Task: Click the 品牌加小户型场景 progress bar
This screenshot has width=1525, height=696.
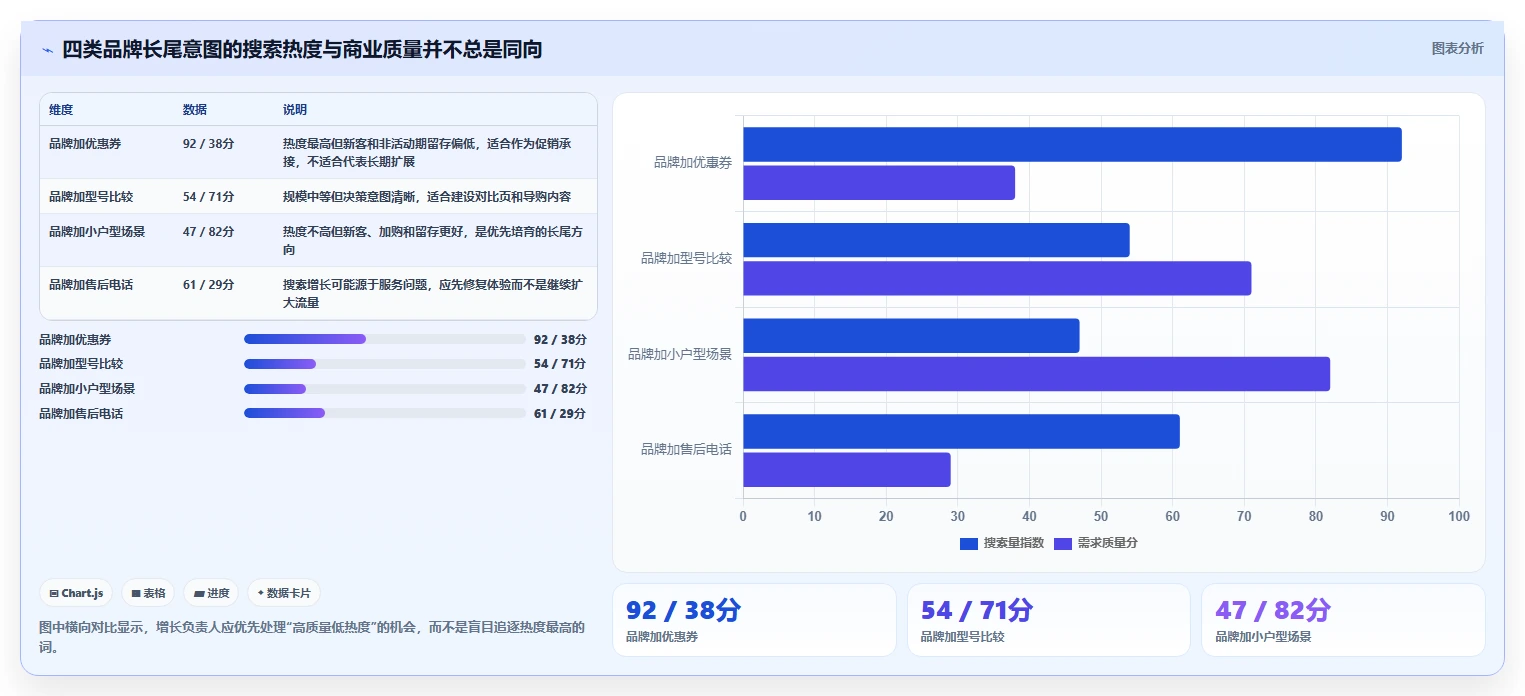Action: point(384,388)
